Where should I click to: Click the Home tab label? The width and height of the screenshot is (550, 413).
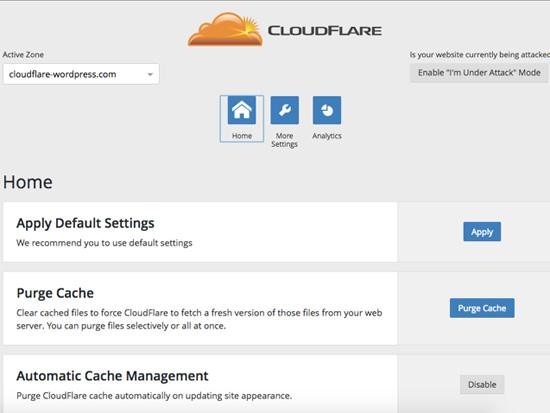pyautogui.click(x=242, y=136)
